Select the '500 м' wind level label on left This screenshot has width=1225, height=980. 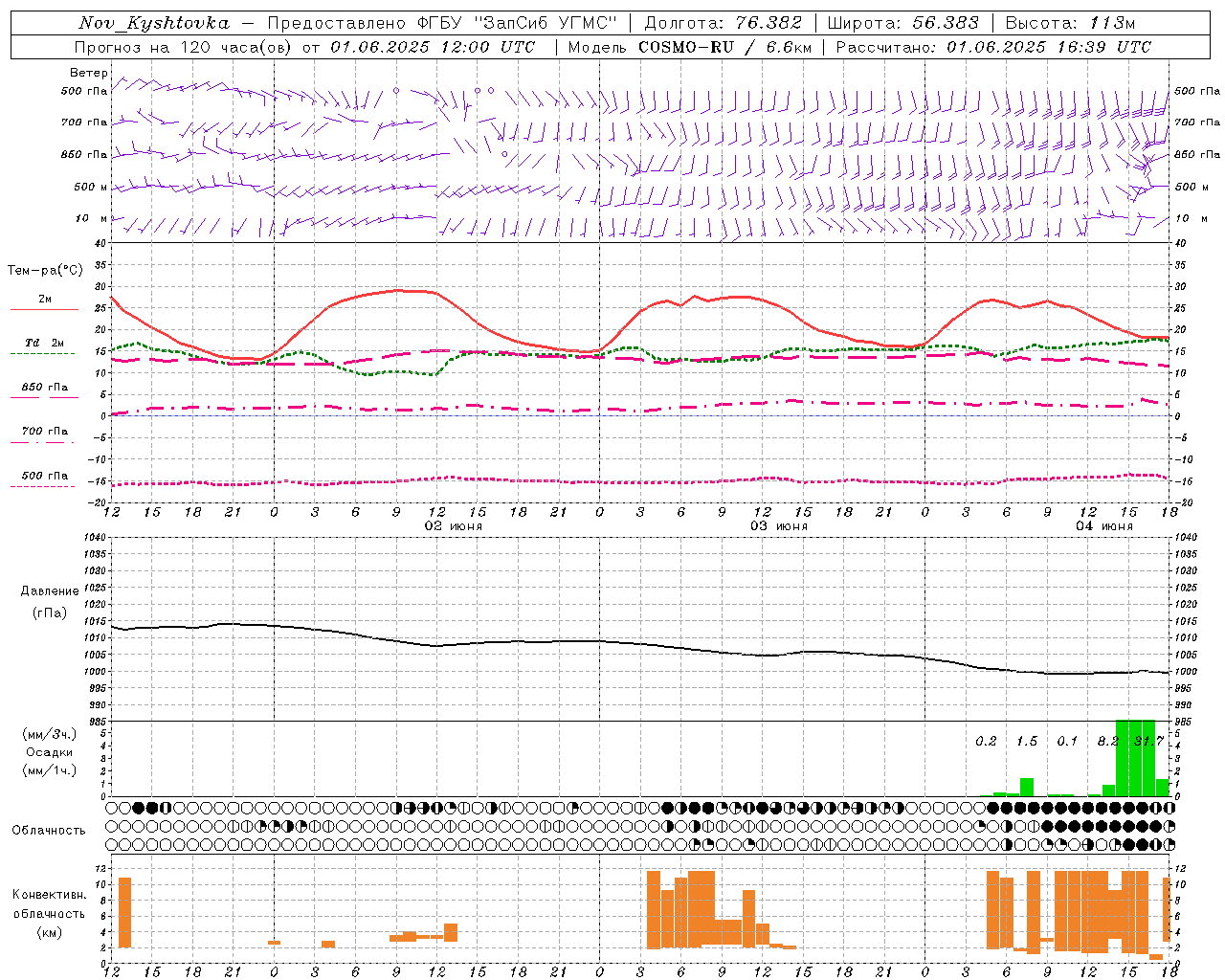91,187
